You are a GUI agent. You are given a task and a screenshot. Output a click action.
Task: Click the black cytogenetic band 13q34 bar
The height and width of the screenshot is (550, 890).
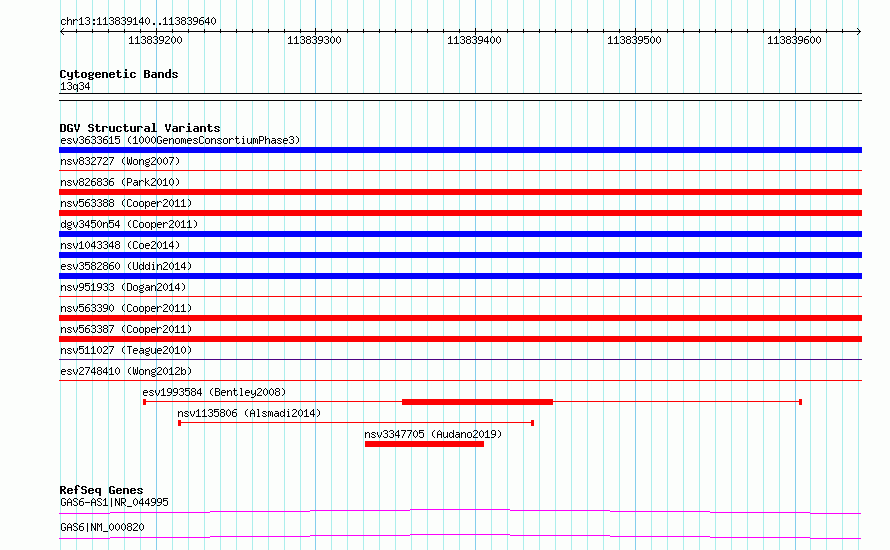pyautogui.click(x=460, y=97)
